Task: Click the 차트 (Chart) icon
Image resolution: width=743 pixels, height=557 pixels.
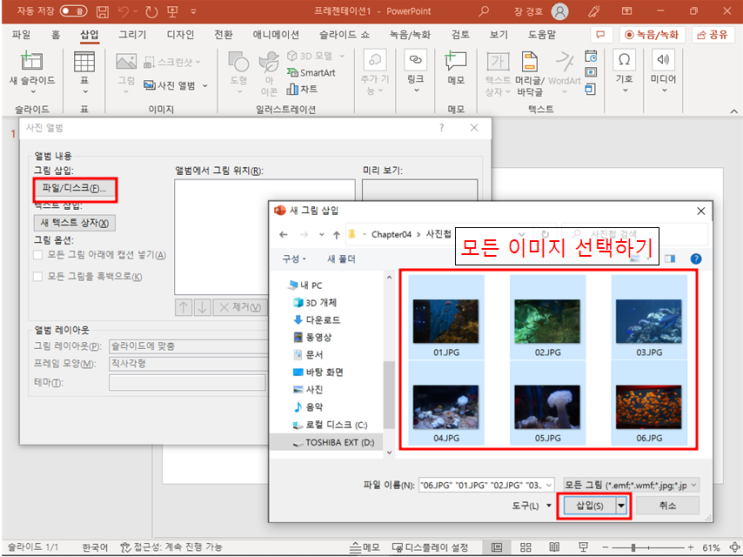Action: tap(304, 88)
